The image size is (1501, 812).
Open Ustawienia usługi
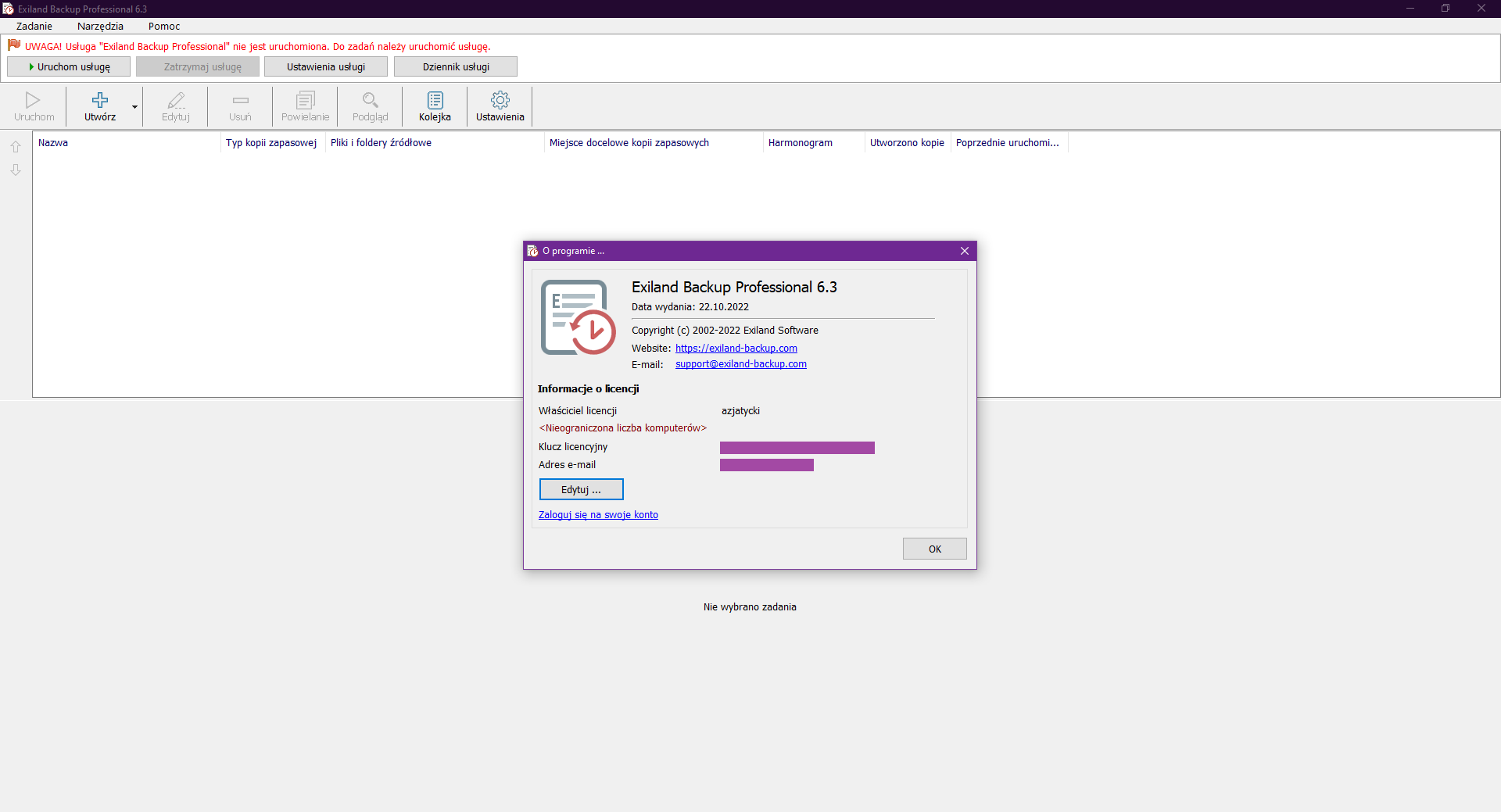click(326, 67)
